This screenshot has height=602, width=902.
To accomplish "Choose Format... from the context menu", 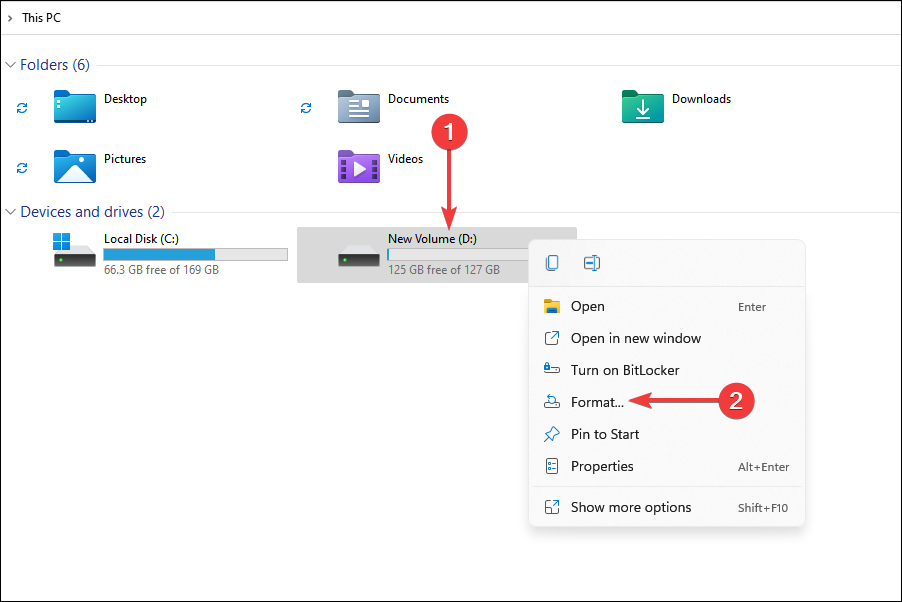I will coord(597,402).
